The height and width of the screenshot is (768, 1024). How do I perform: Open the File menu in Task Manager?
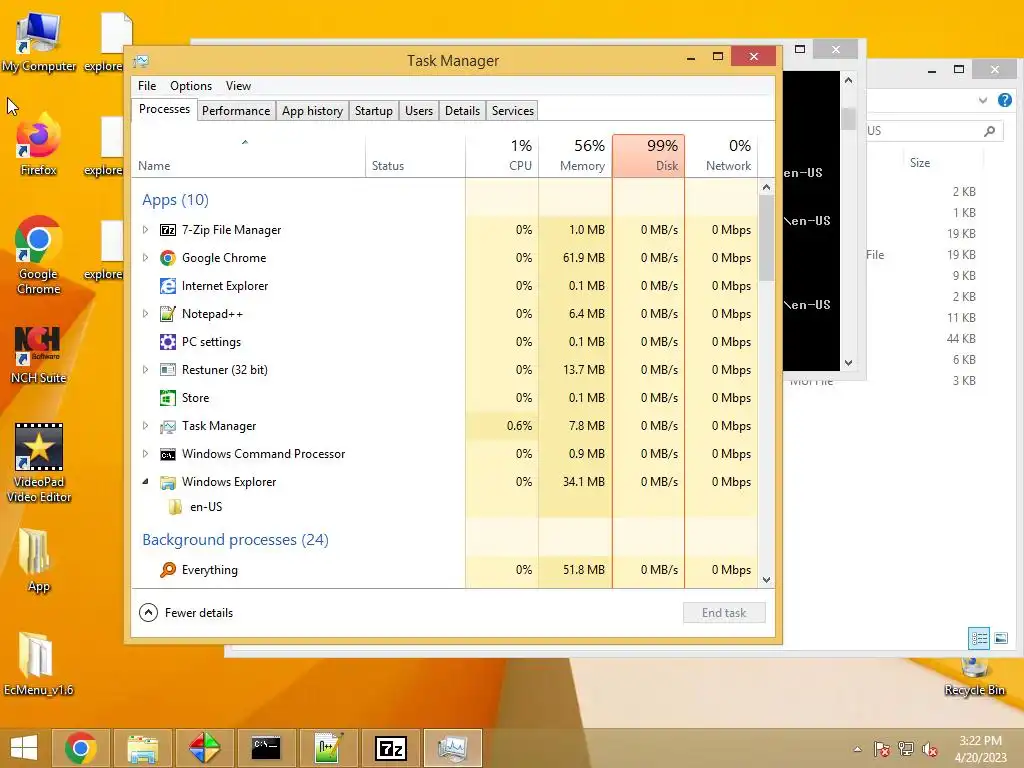point(147,86)
